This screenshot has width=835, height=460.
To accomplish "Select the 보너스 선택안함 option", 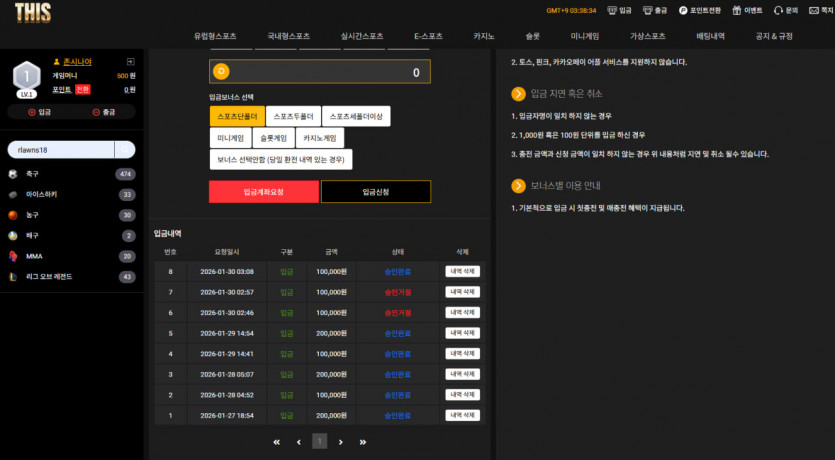I will coord(281,159).
